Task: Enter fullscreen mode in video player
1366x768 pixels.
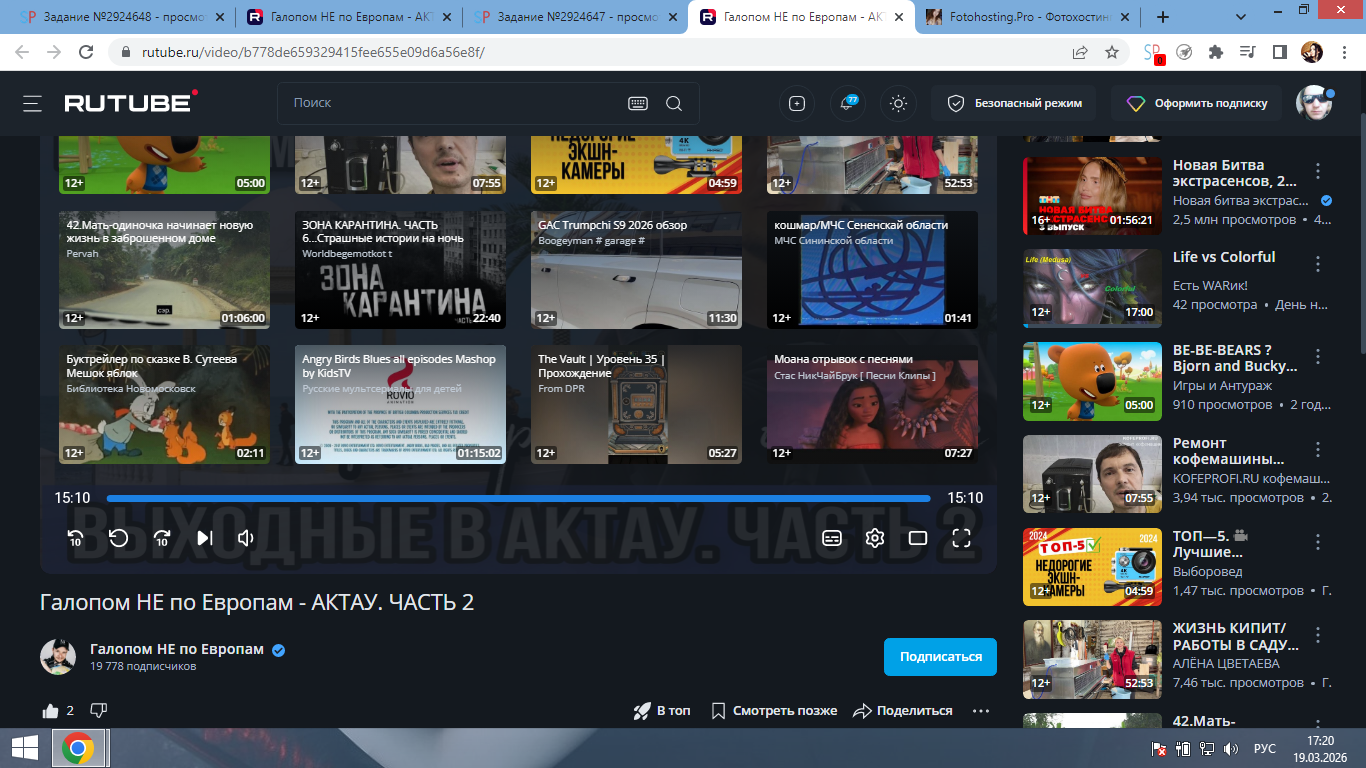Action: [961, 538]
